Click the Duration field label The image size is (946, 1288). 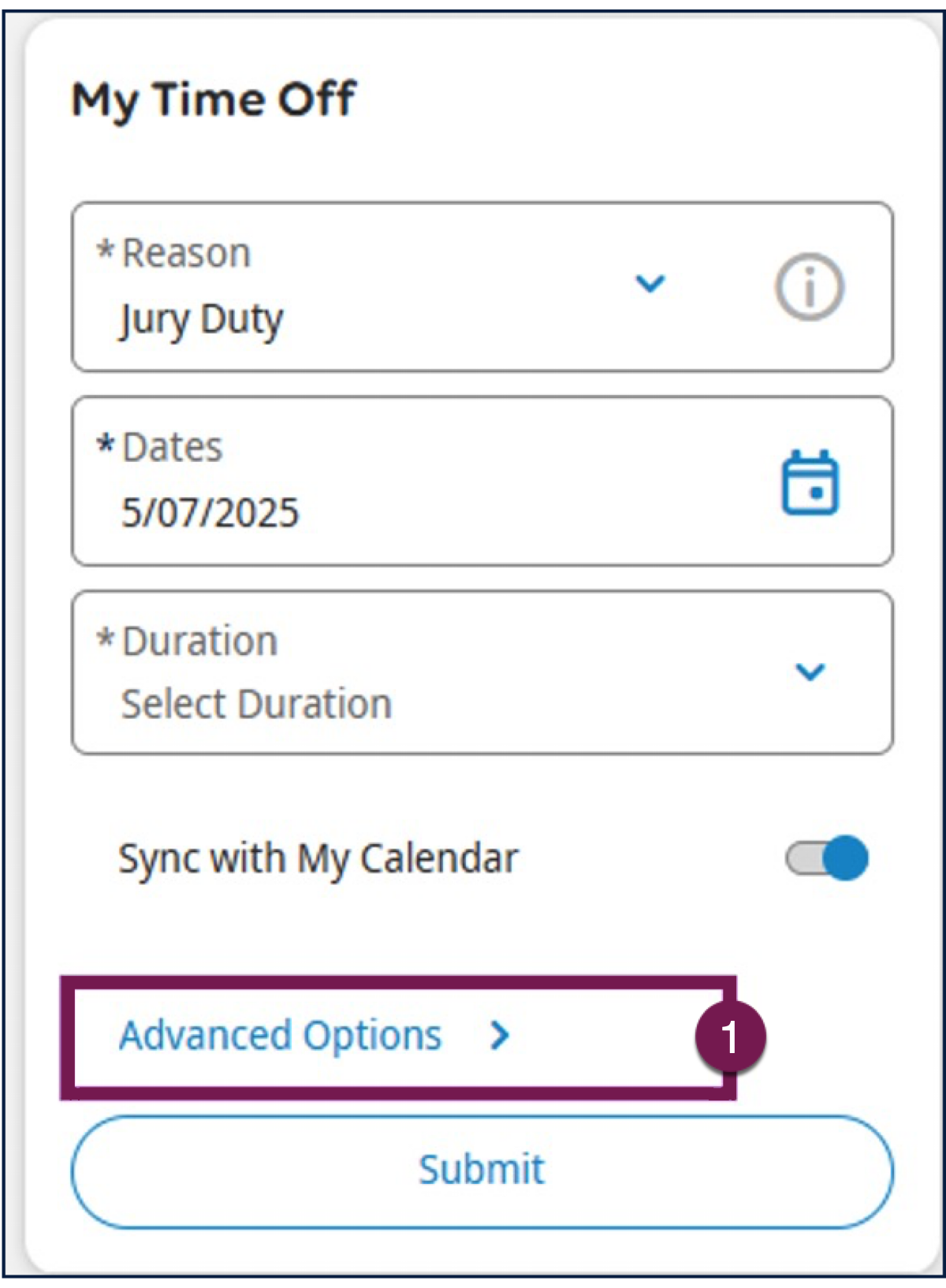[199, 641]
